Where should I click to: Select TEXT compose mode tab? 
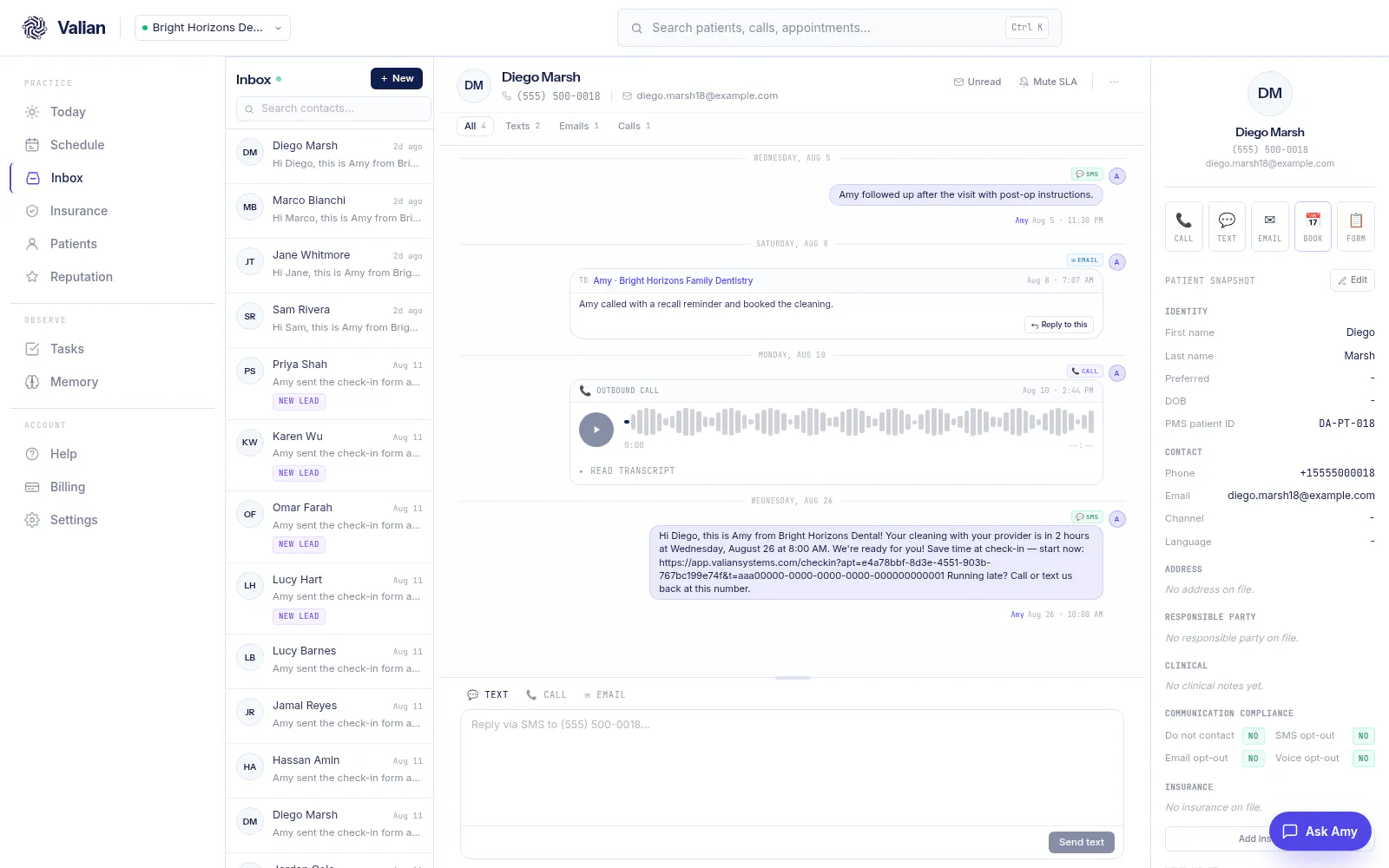(x=488, y=694)
